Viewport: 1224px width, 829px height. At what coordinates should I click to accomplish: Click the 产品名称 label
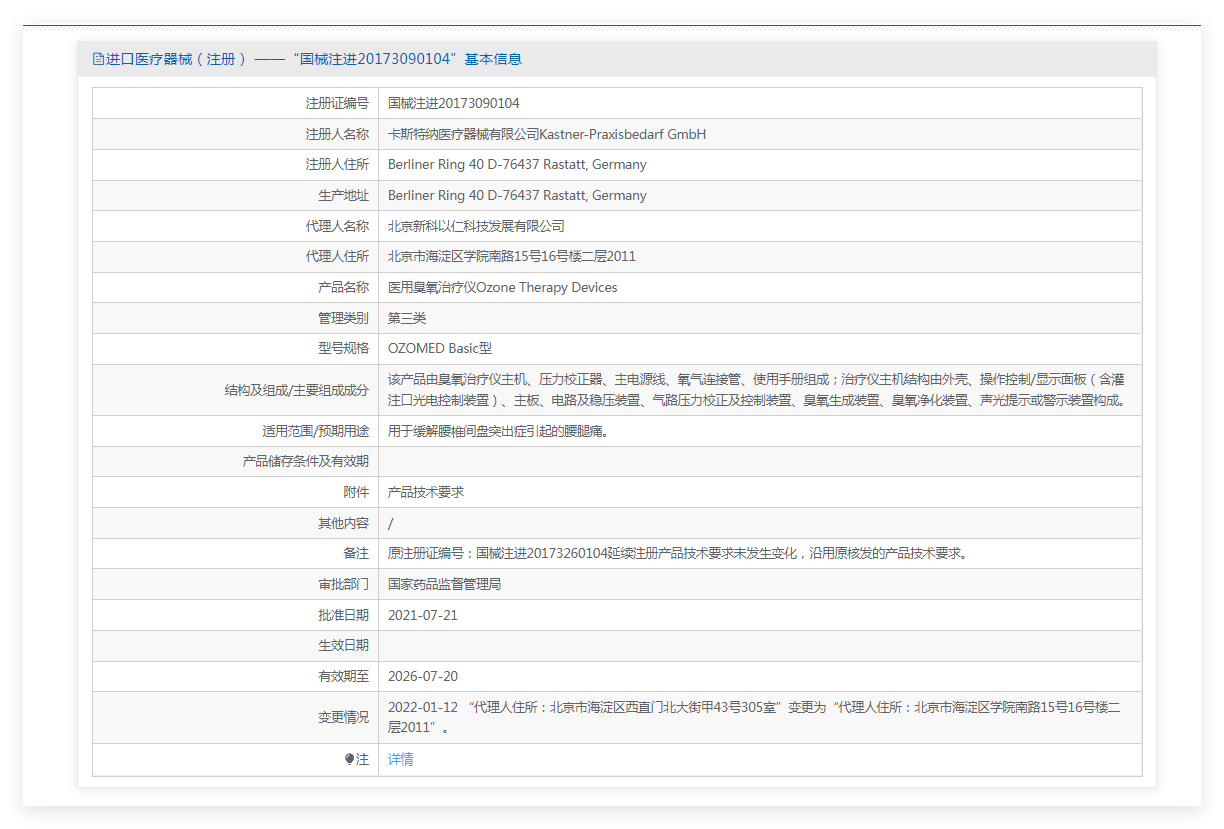343,287
